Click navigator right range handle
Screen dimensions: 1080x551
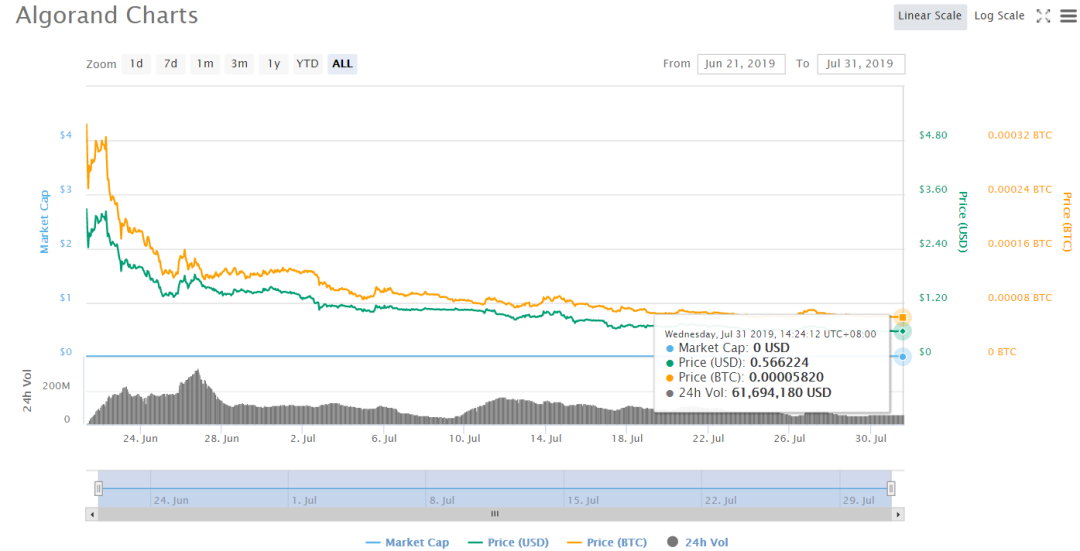[891, 488]
